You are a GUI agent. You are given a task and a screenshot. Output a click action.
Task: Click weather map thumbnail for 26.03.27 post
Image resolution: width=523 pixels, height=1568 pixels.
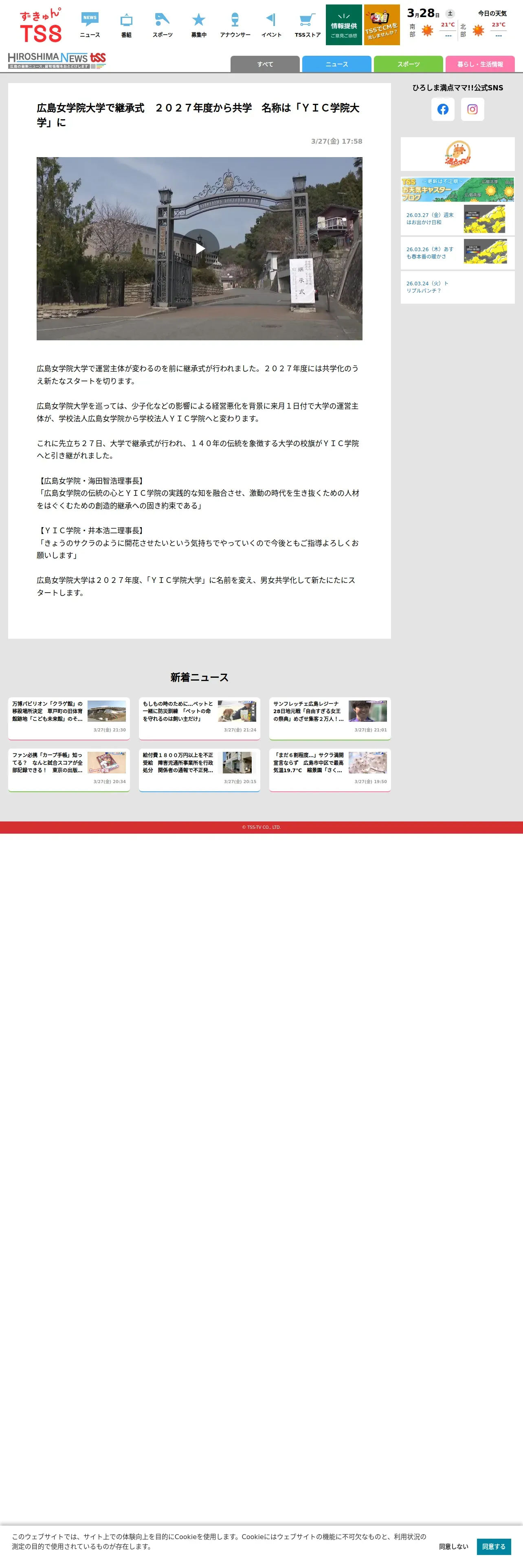(x=485, y=219)
